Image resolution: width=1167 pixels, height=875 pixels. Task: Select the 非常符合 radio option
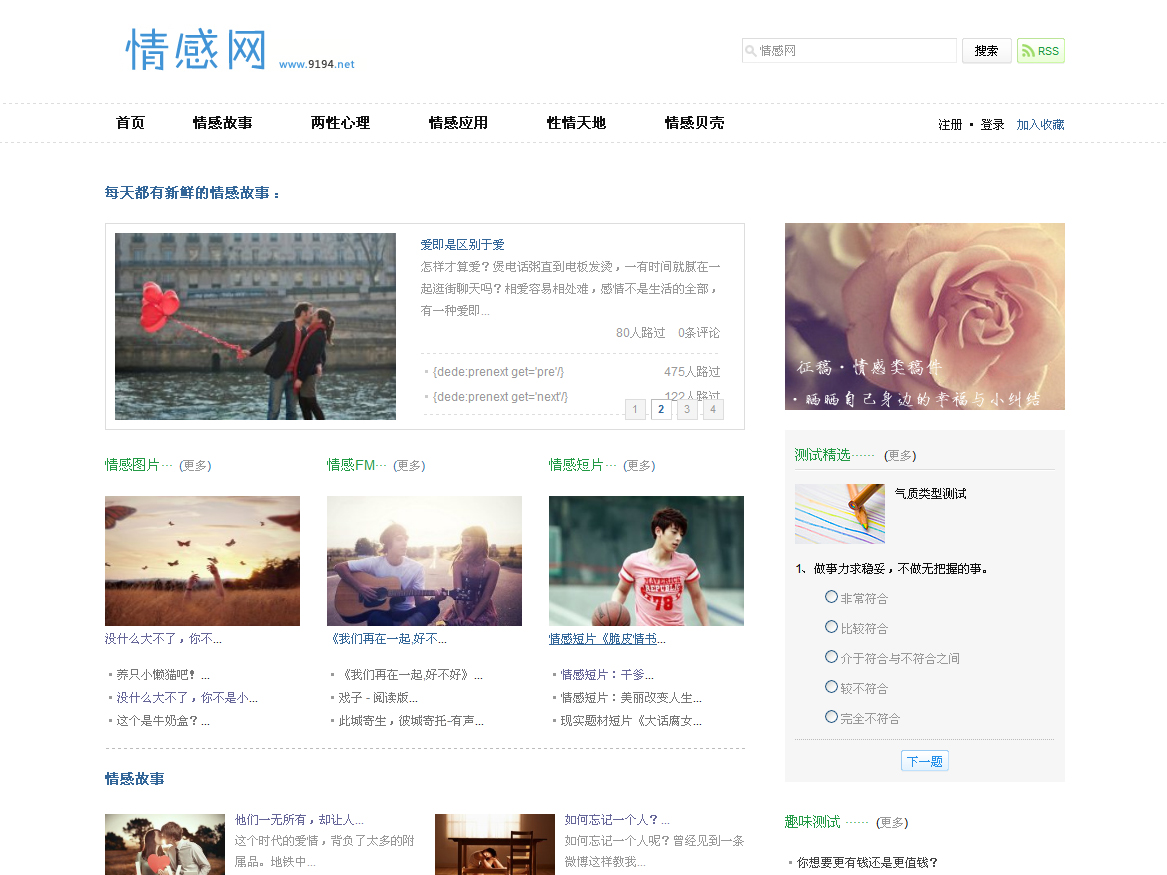tap(831, 596)
